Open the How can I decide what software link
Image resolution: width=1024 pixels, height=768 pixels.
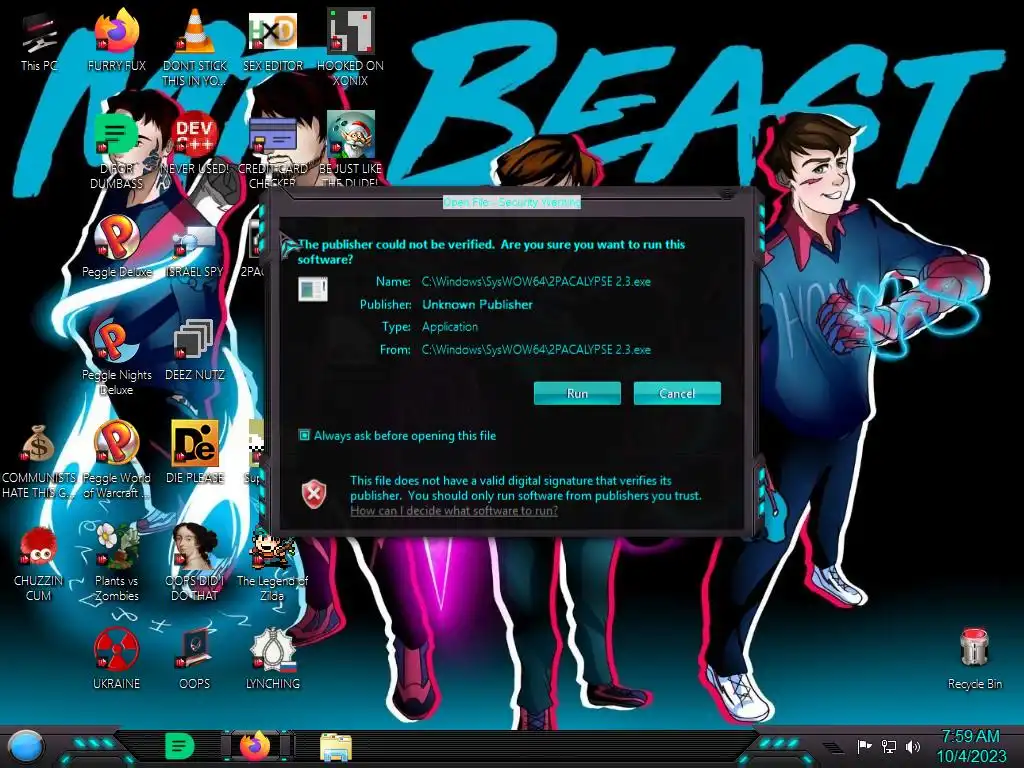tap(454, 511)
